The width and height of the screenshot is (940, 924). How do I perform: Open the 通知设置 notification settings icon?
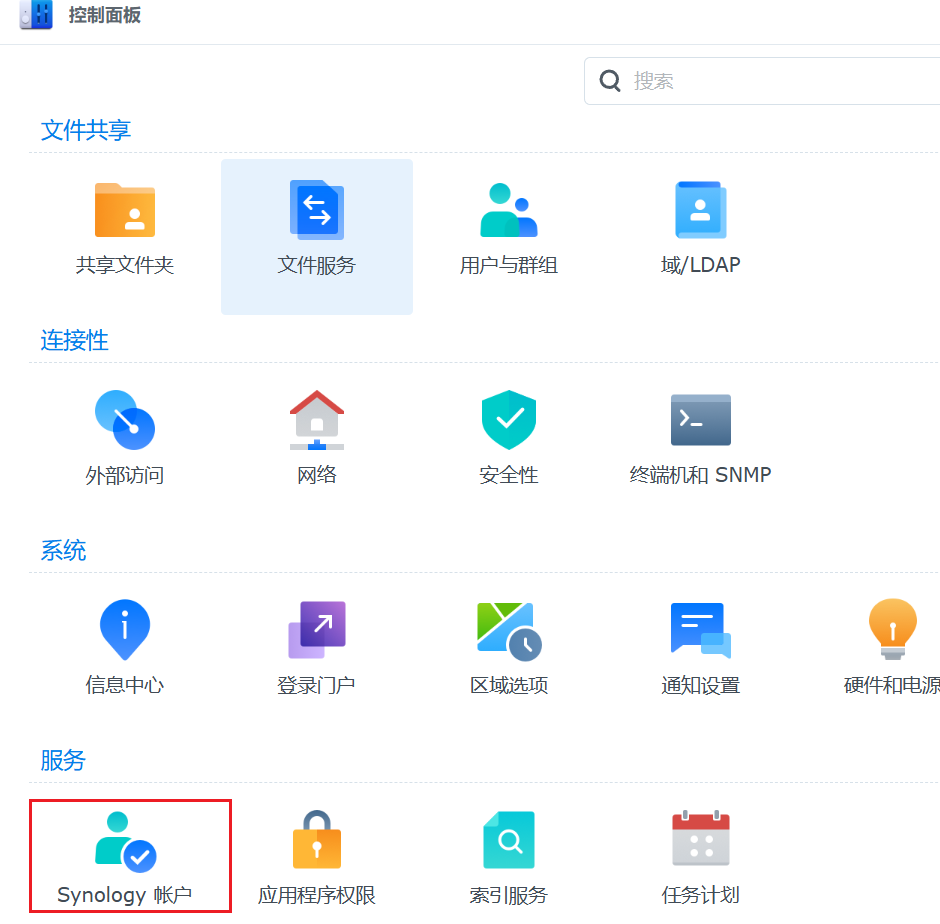coord(700,630)
